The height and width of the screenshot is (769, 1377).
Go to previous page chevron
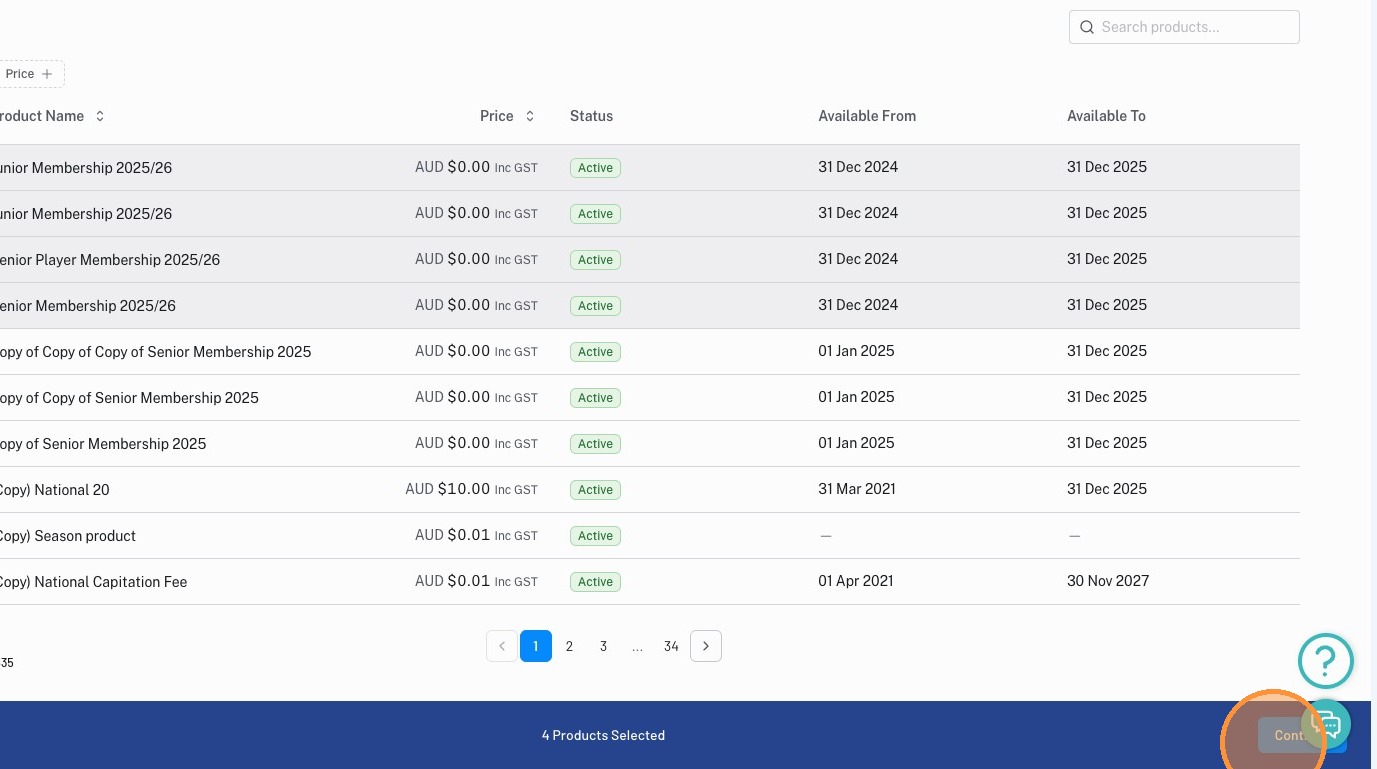click(x=502, y=646)
